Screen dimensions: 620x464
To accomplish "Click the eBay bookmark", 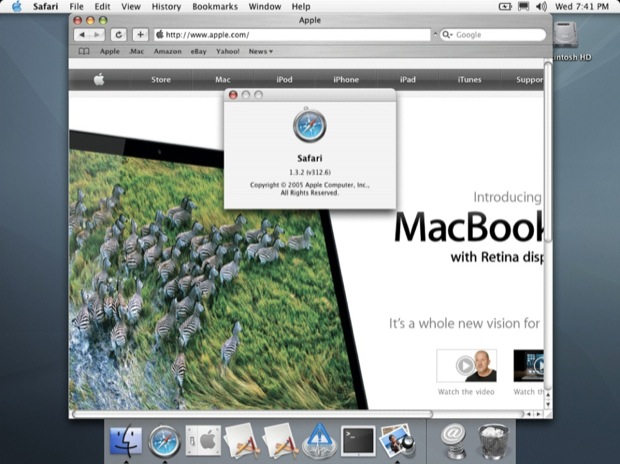I will pos(198,51).
